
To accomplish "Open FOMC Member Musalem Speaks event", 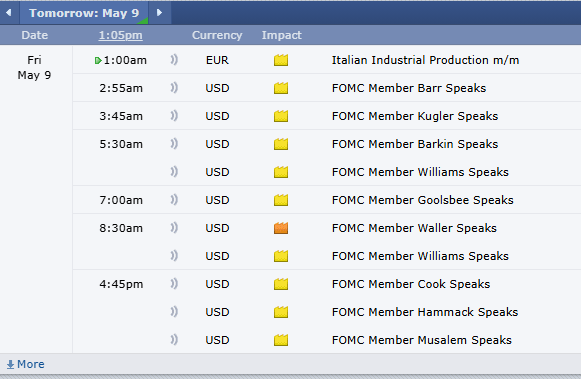I will click(x=422, y=340).
